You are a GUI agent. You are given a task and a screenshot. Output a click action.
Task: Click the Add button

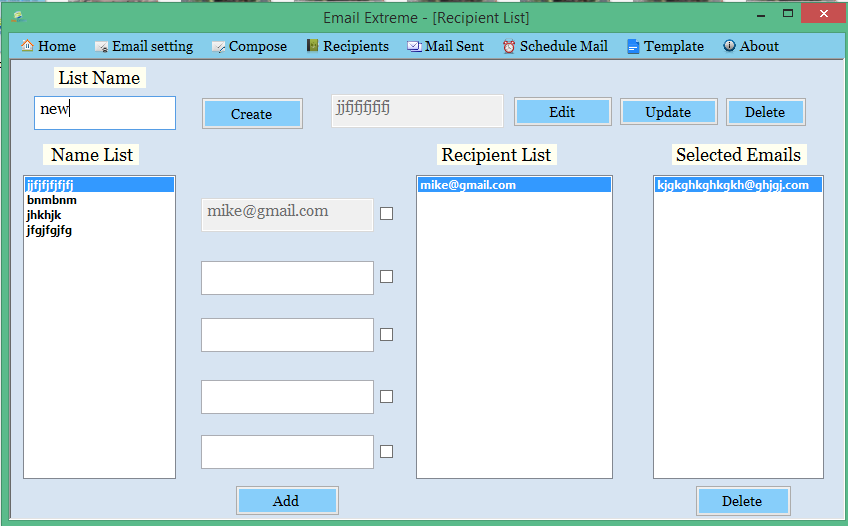[287, 501]
